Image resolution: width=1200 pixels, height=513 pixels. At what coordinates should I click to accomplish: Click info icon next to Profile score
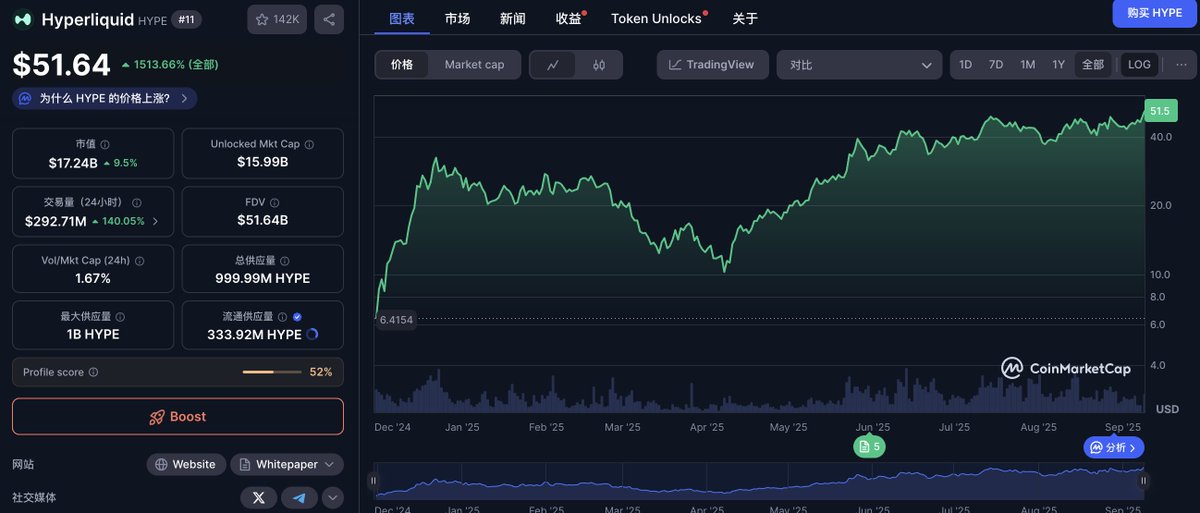pyautogui.click(x=93, y=372)
